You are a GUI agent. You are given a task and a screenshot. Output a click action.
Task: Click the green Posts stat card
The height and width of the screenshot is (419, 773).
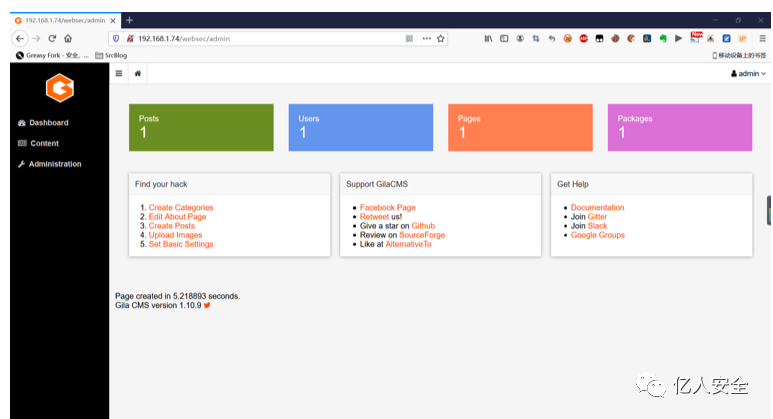pos(201,127)
